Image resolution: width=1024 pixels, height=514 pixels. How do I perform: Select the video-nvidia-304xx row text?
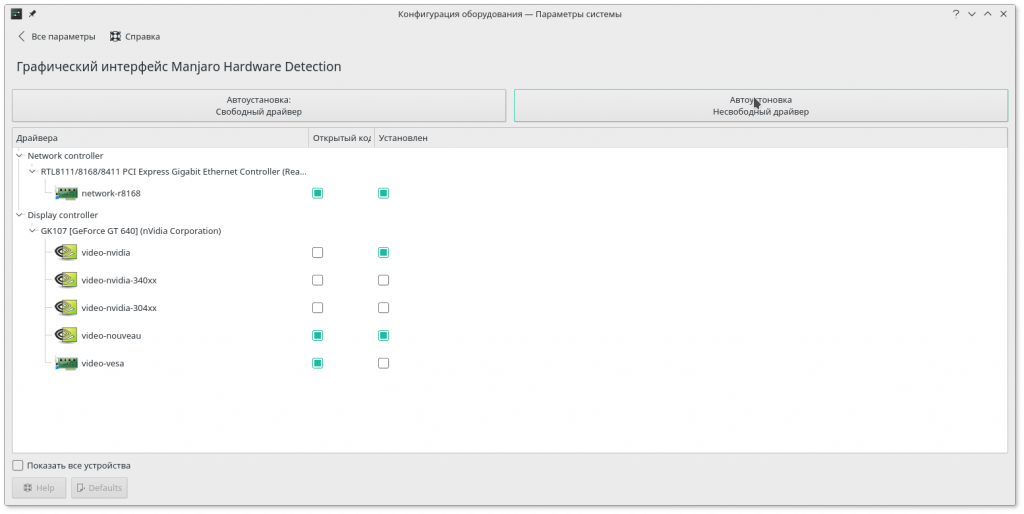click(119, 308)
